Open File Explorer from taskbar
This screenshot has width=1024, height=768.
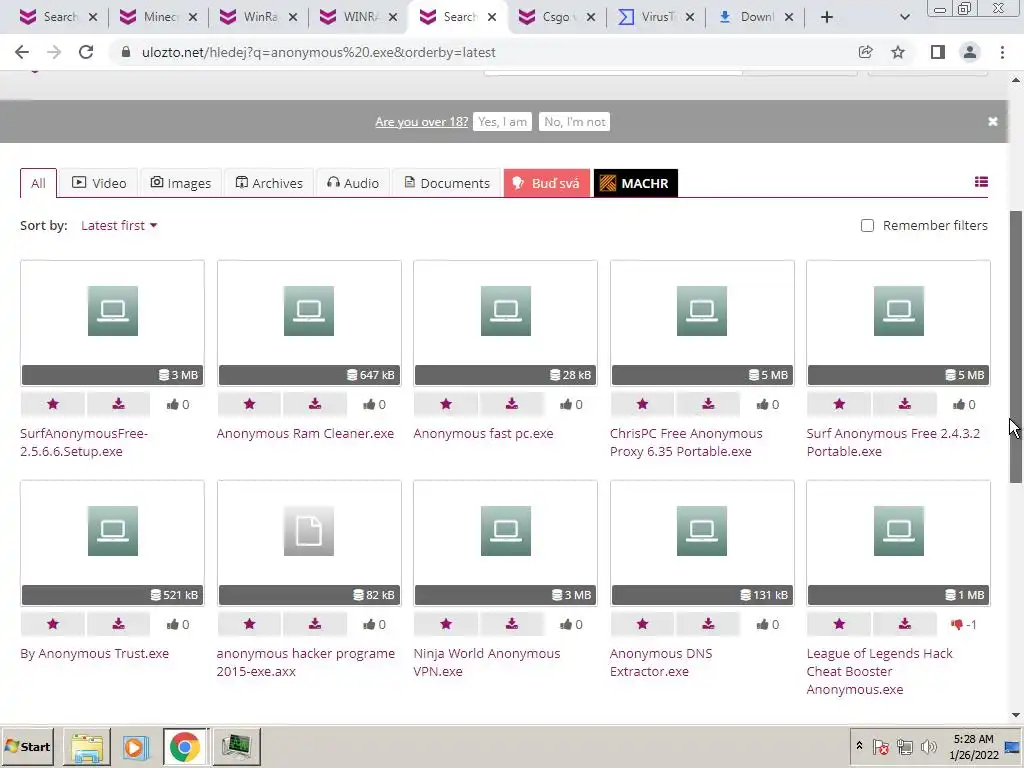[86, 746]
